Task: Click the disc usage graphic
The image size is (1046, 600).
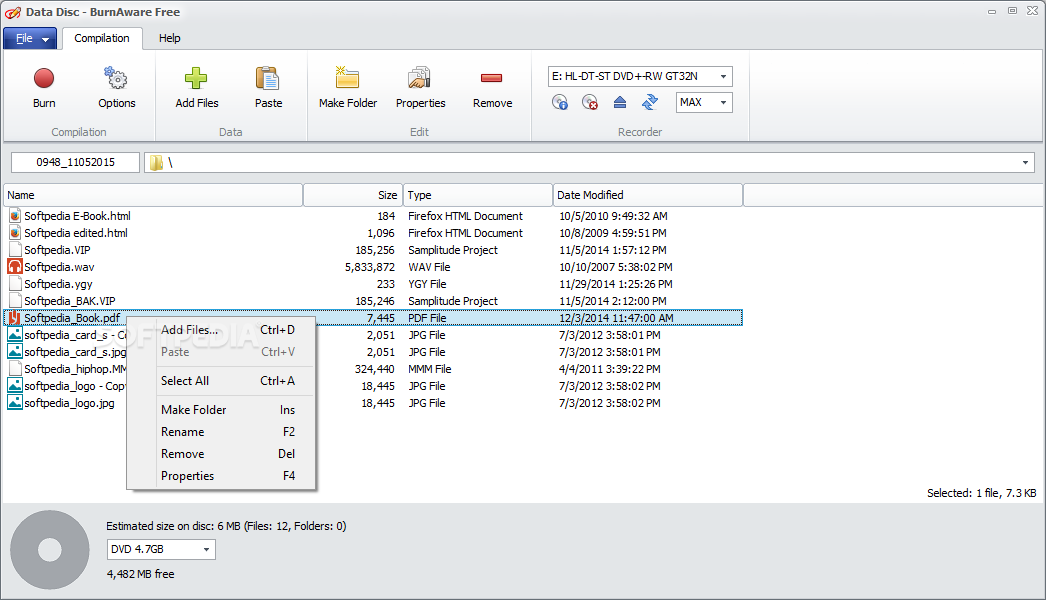Action: click(50, 550)
